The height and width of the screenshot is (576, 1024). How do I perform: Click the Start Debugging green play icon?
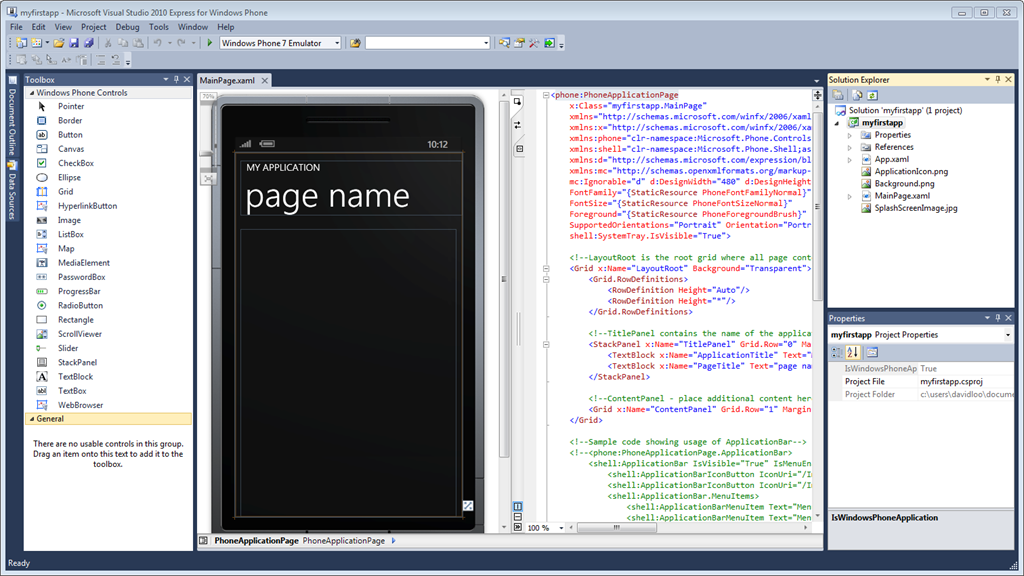click(x=210, y=43)
